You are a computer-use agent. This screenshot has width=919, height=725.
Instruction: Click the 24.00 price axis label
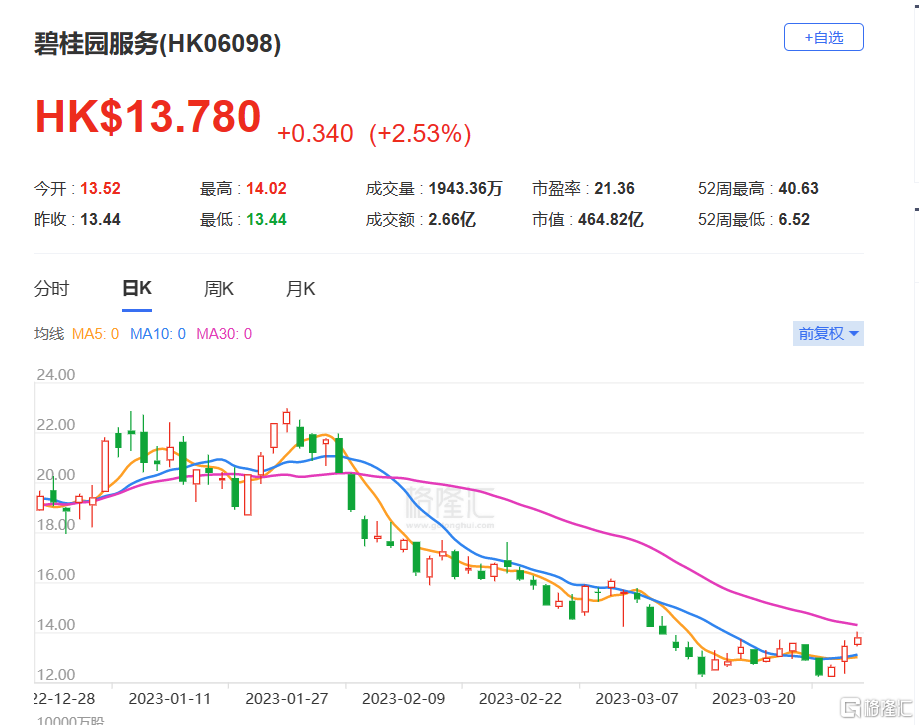click(56, 375)
